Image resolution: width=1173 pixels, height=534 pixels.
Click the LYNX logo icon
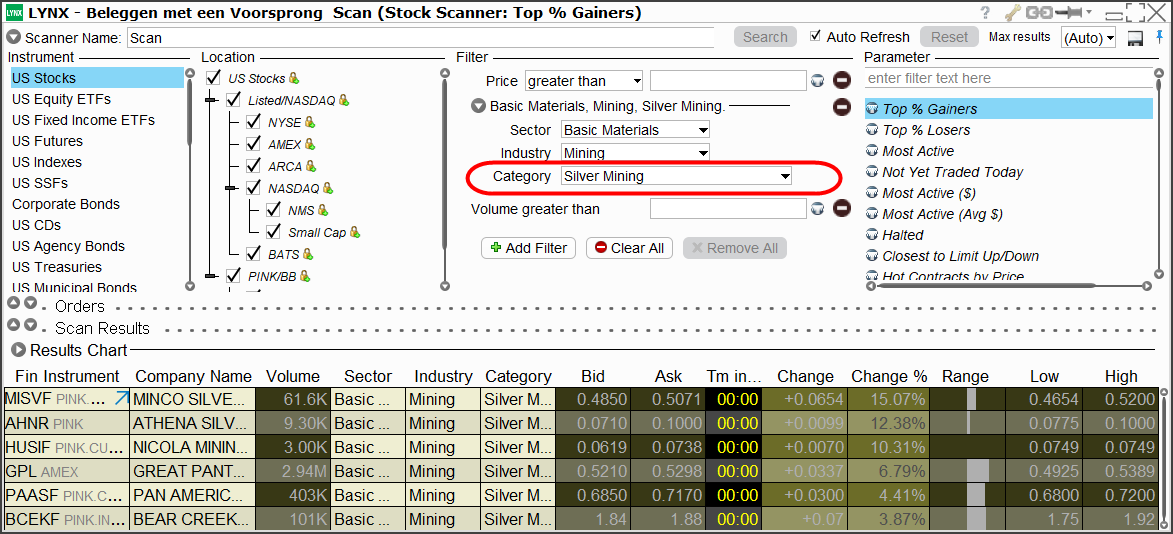point(14,13)
